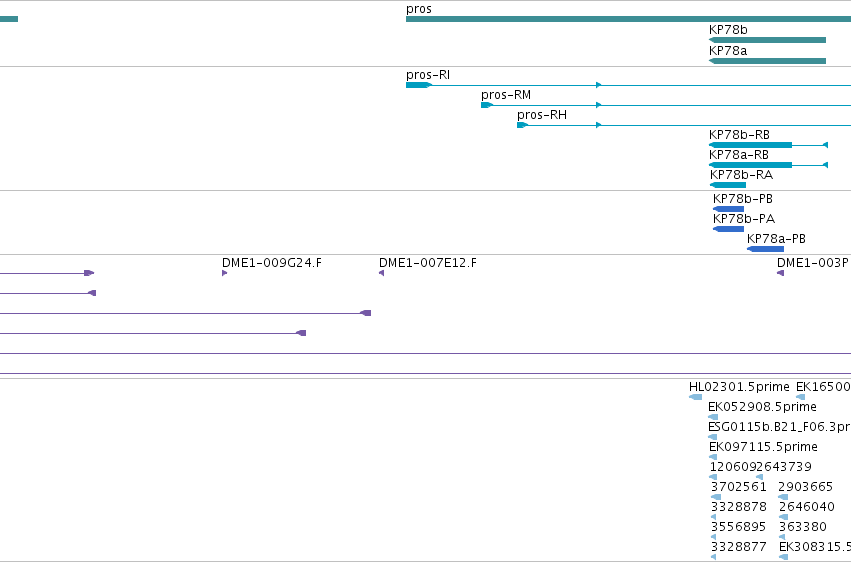
Task: Click the KP78b-RB transcript exon bar
Action: (x=750, y=145)
